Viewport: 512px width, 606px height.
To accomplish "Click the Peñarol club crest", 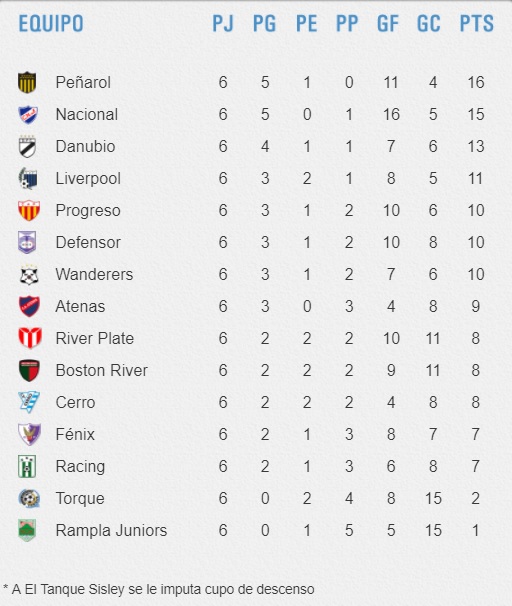I will coord(27,82).
